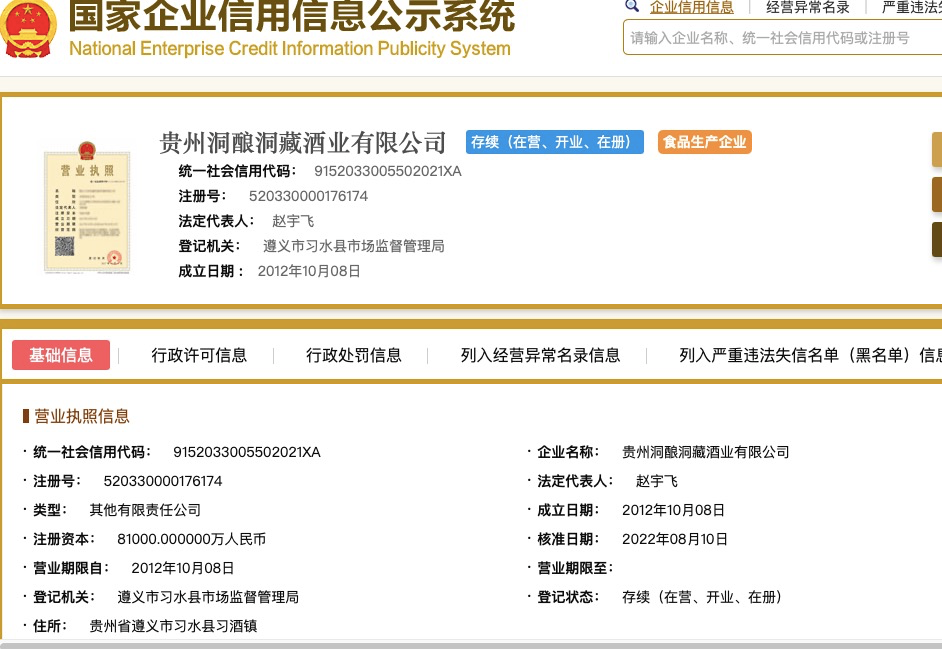The height and width of the screenshot is (649, 942).
Task: Select the 经营异常名录 search category
Action: (x=807, y=7)
